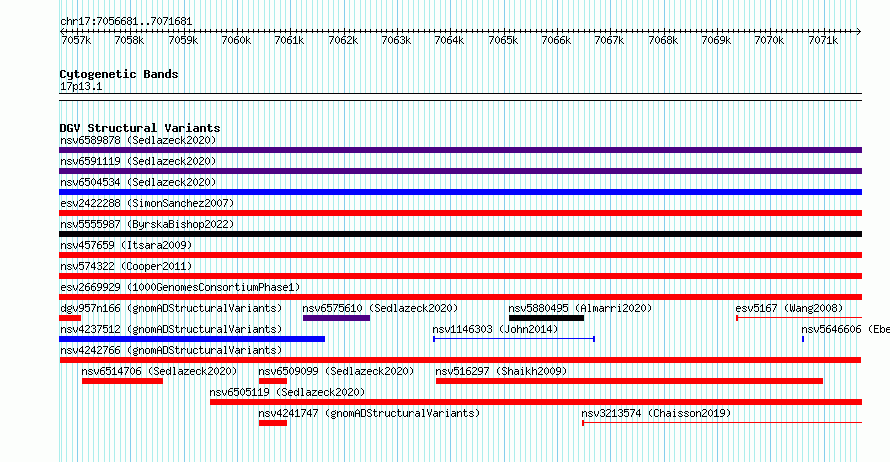The image size is (890, 462).
Task: Select the thin blue nsv1146303 line
Action: [x=514, y=339]
